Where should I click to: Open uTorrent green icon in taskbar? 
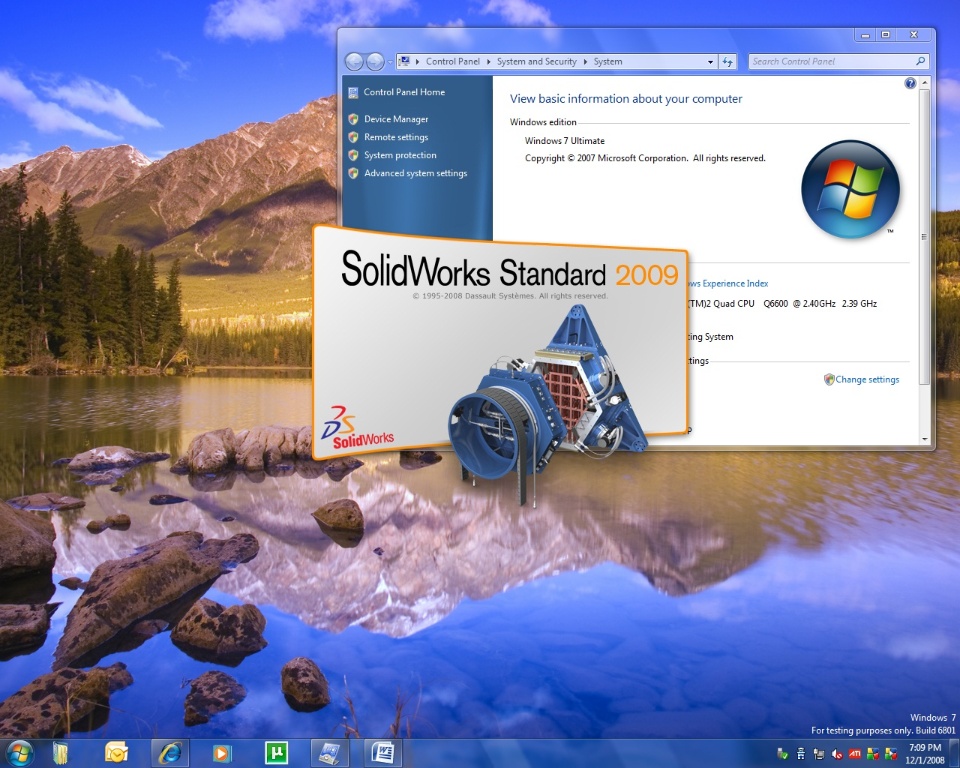[x=276, y=753]
